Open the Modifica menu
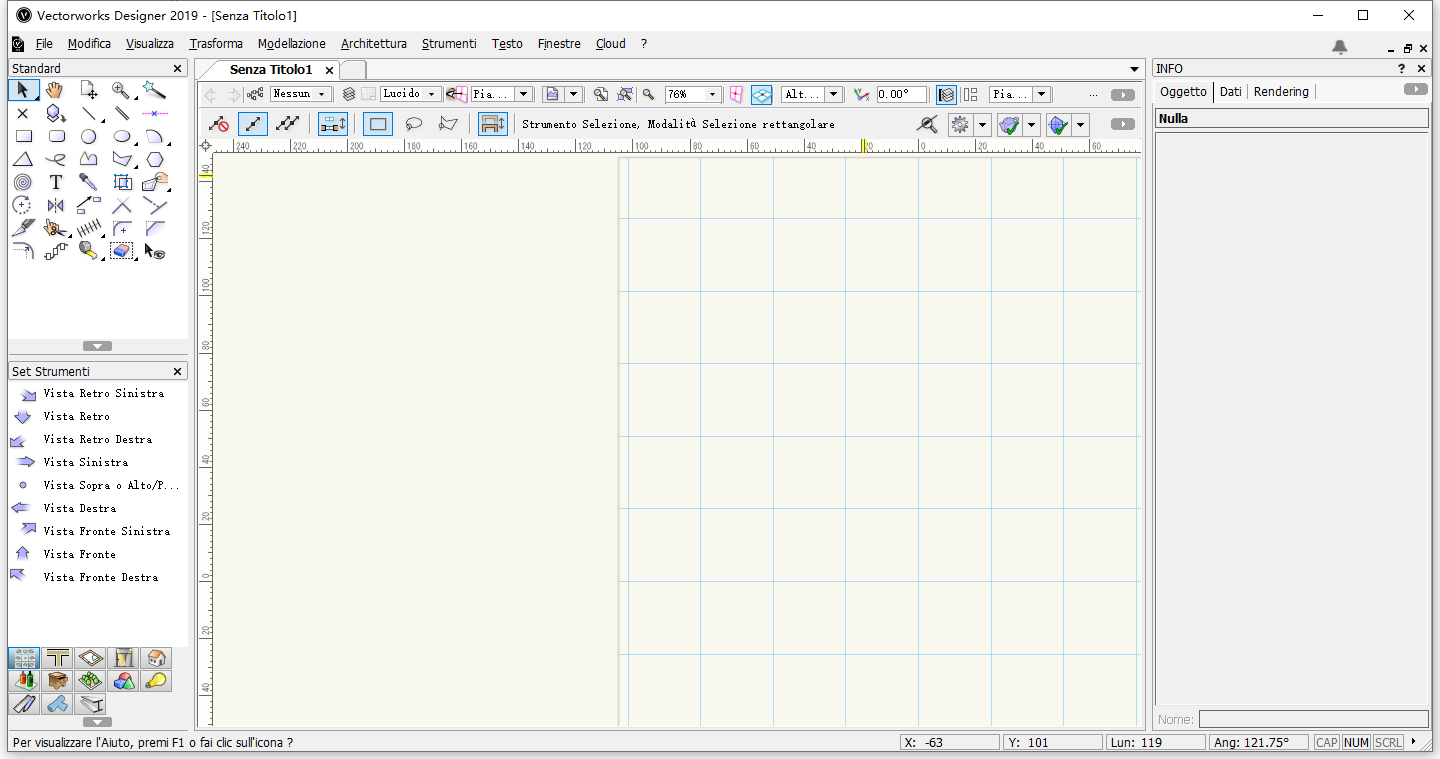1440x759 pixels. coord(89,44)
